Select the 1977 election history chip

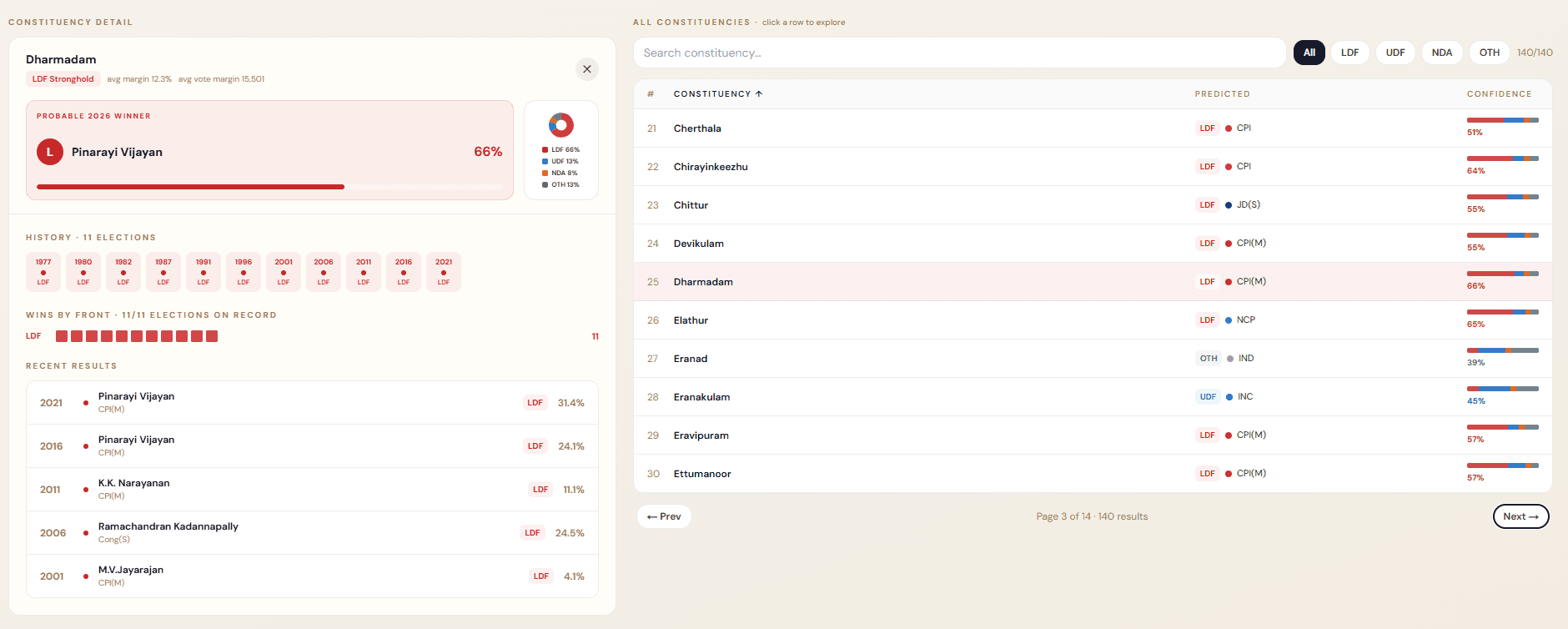tap(43, 272)
